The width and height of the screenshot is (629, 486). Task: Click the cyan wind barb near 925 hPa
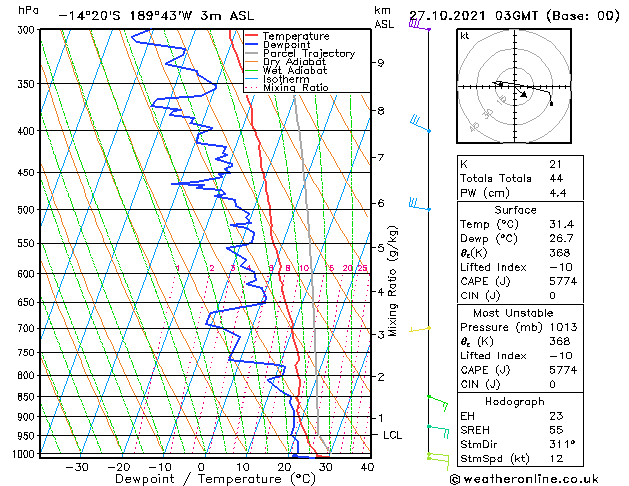438,430
